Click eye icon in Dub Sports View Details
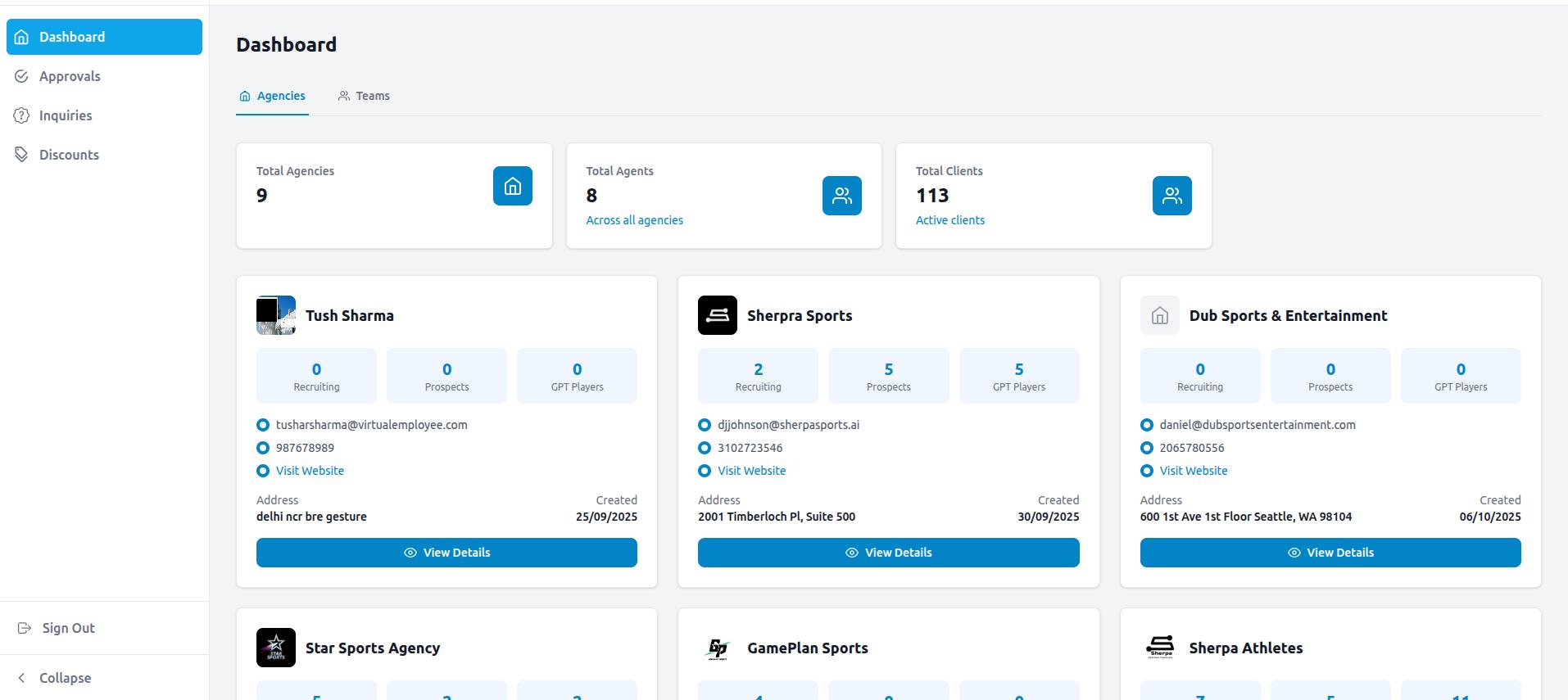The image size is (1568, 700). pos(1294,553)
